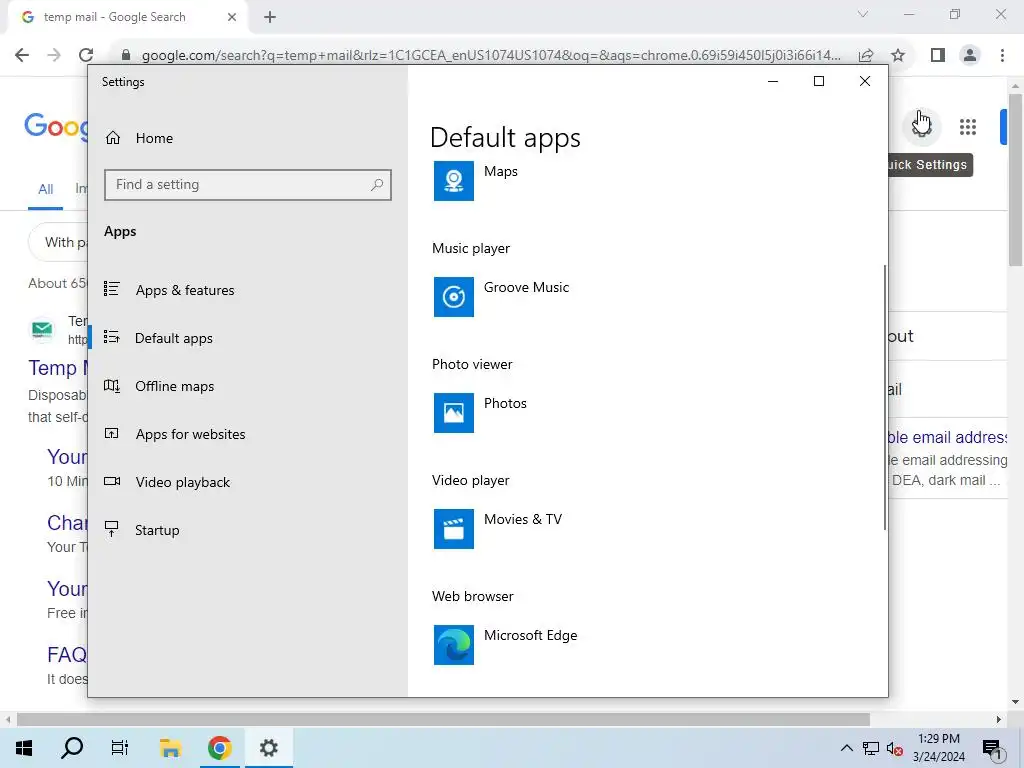
Task: Click Chrome horizontal scrollbar
Action: 443,719
